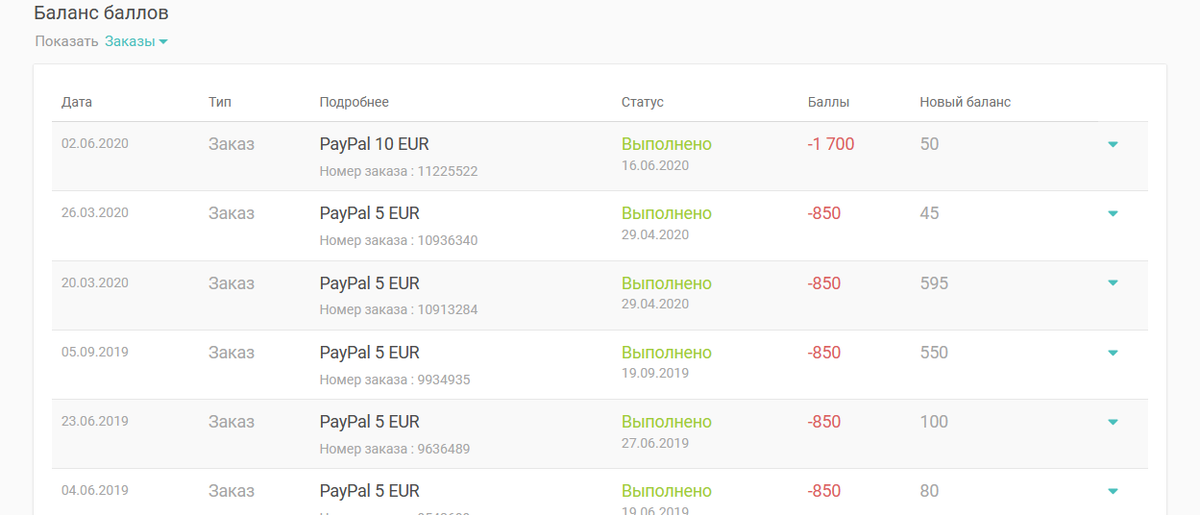Image resolution: width=1200 pixels, height=515 pixels.
Task: Click the Тип column header
Action: pos(220,102)
